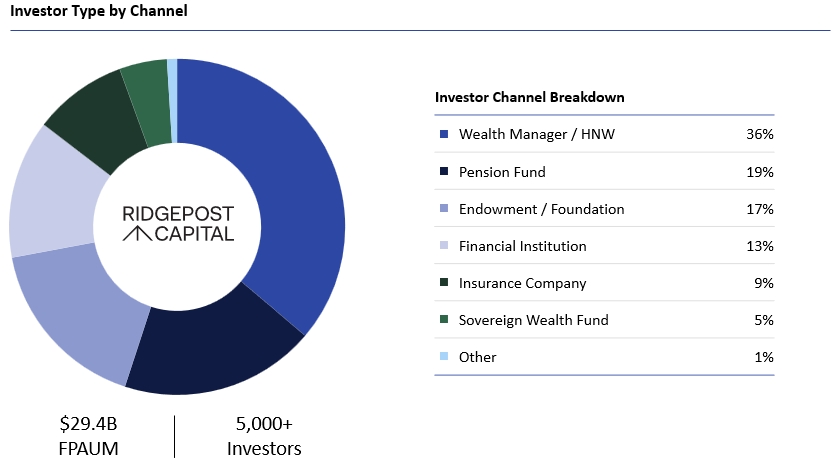Viewport: 833px width, 470px height.
Task: Click the Investor Channel Breakdown table header
Action: click(530, 97)
